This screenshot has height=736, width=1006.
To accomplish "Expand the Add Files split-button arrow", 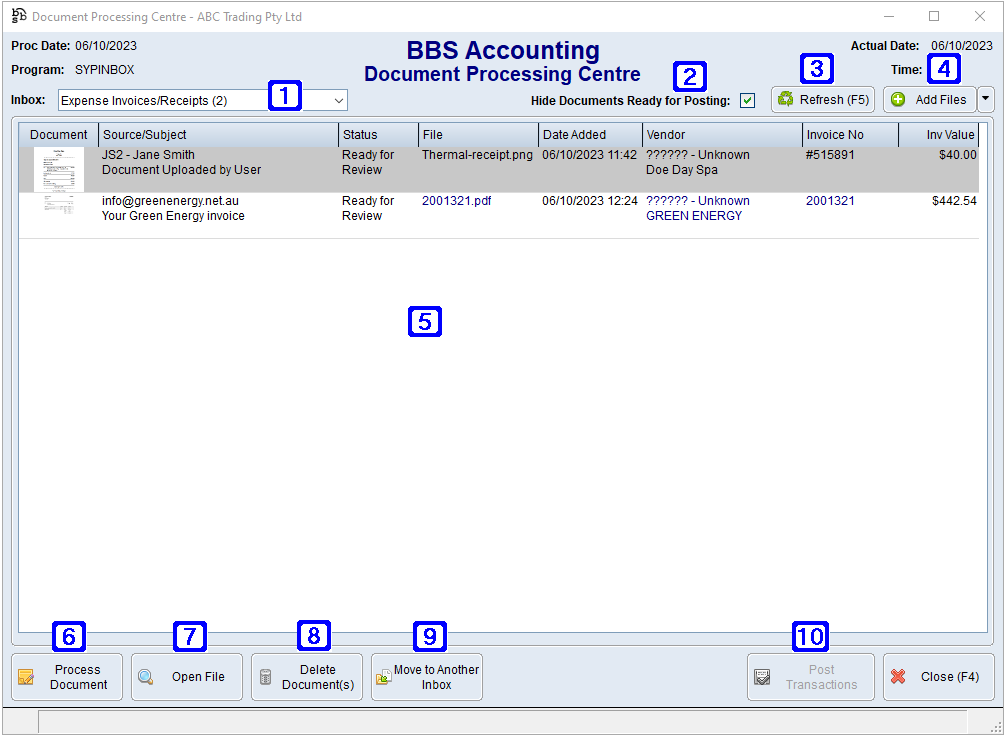I will (x=985, y=99).
